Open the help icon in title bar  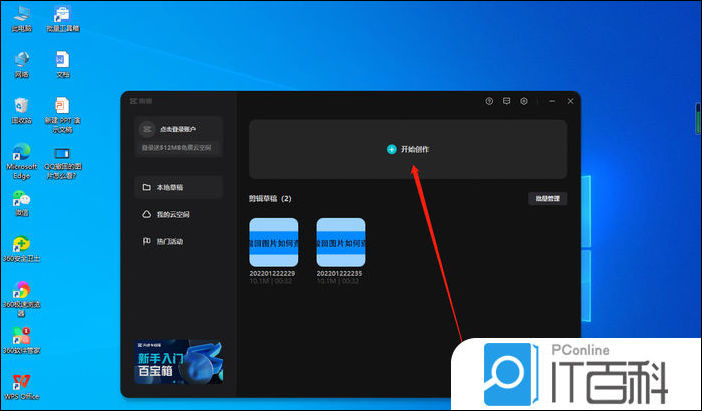(x=489, y=101)
